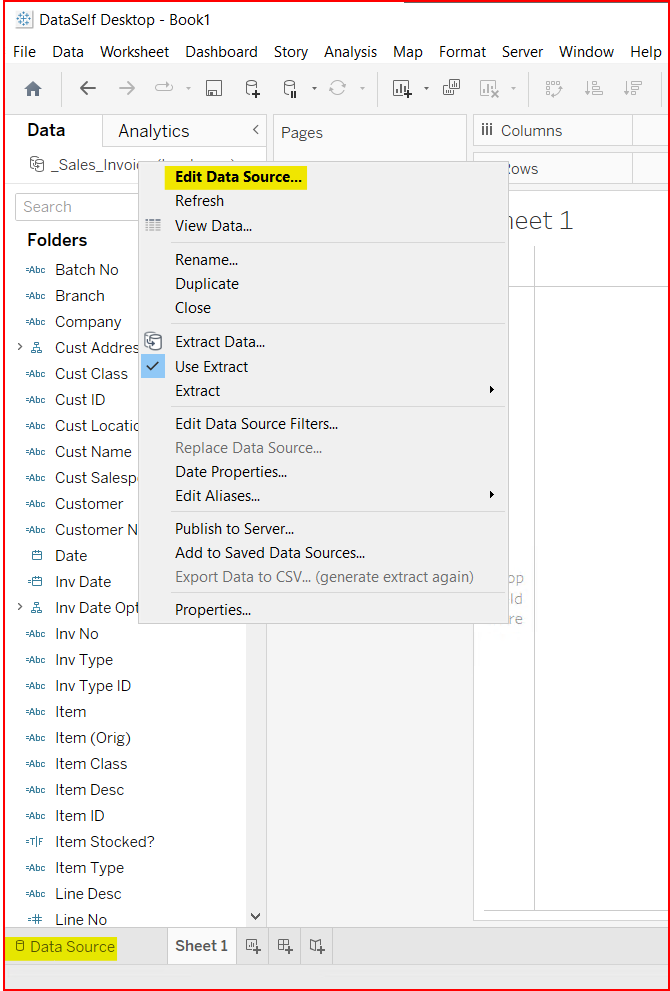Toggle Pause Auto Updates in the toolbar
This screenshot has height=991, width=670.
pyautogui.click(x=290, y=88)
